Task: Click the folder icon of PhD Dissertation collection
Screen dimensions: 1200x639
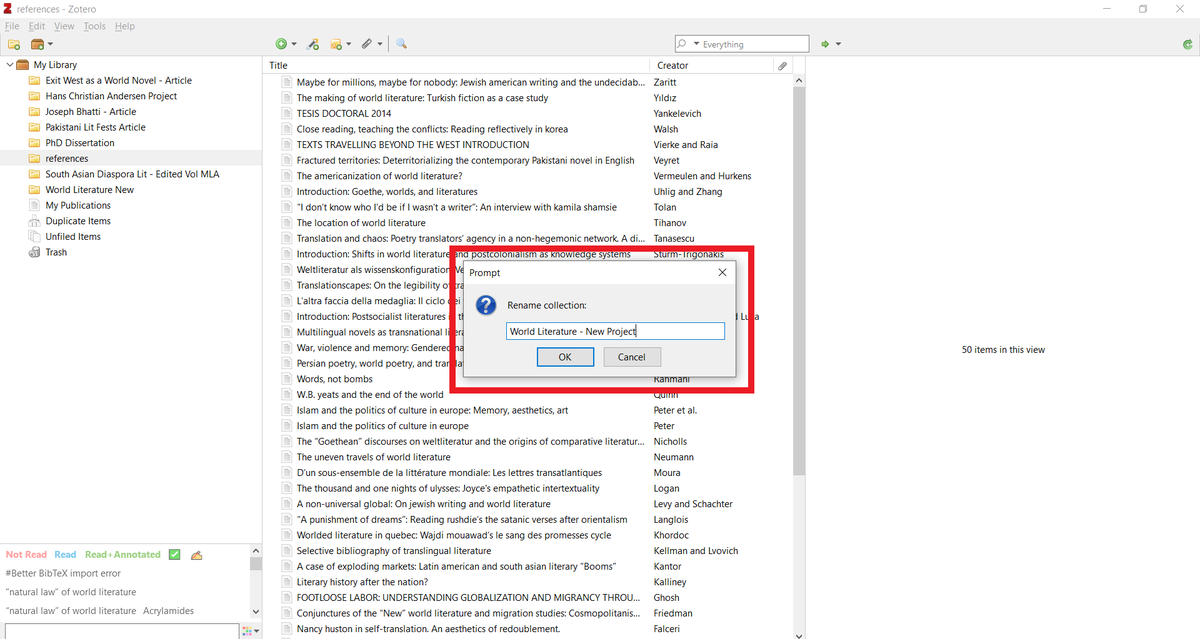Action: point(35,143)
